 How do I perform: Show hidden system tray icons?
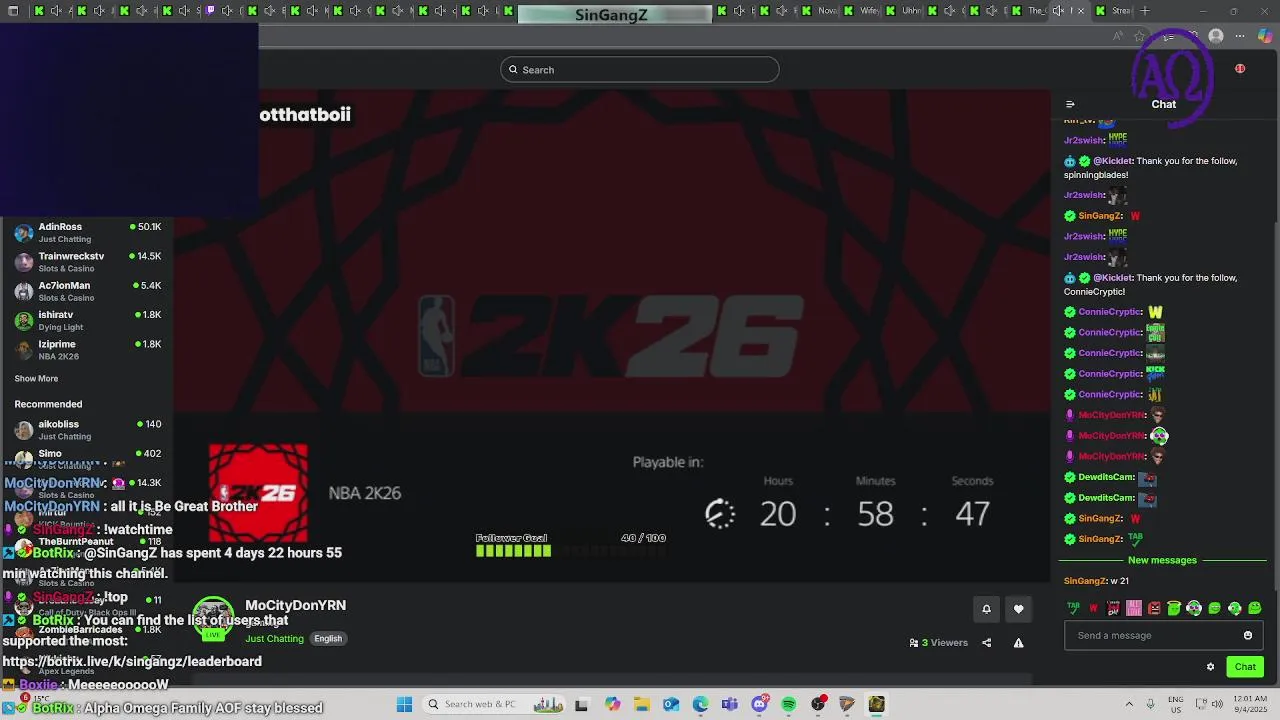click(1129, 704)
